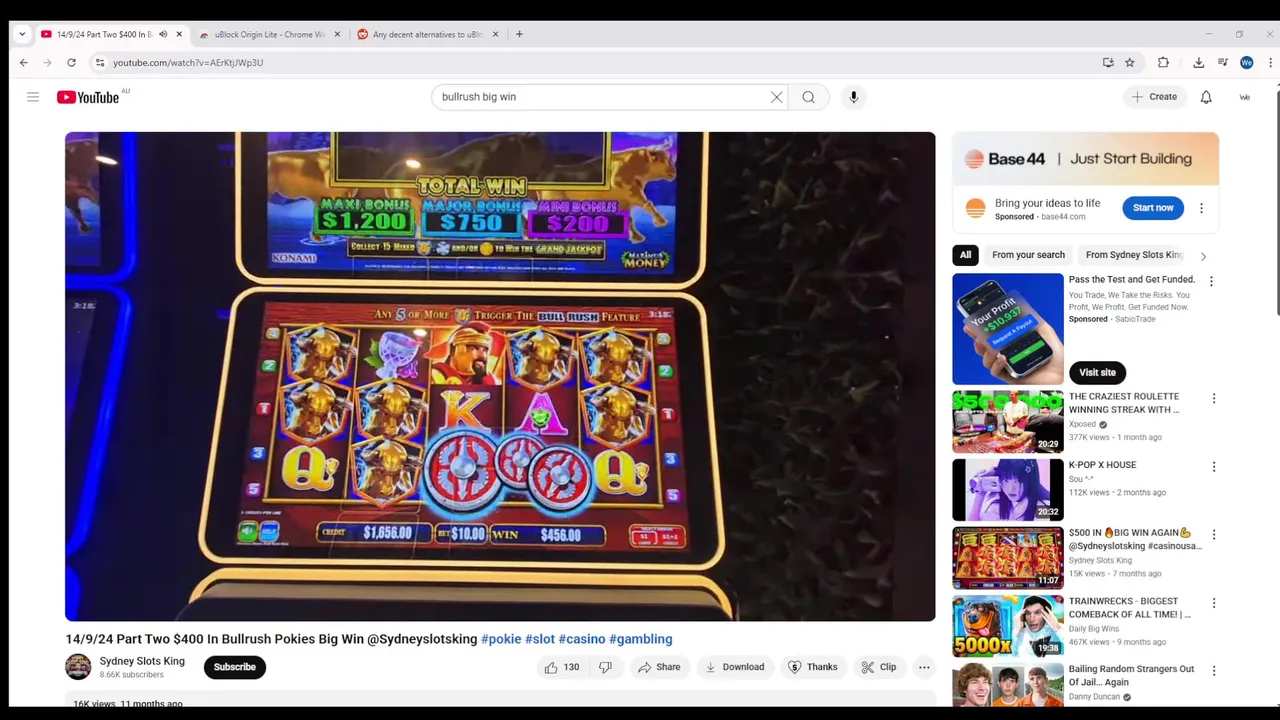Open media controls in Chrome toolbar
The image size is (1280, 720).
click(1222, 62)
